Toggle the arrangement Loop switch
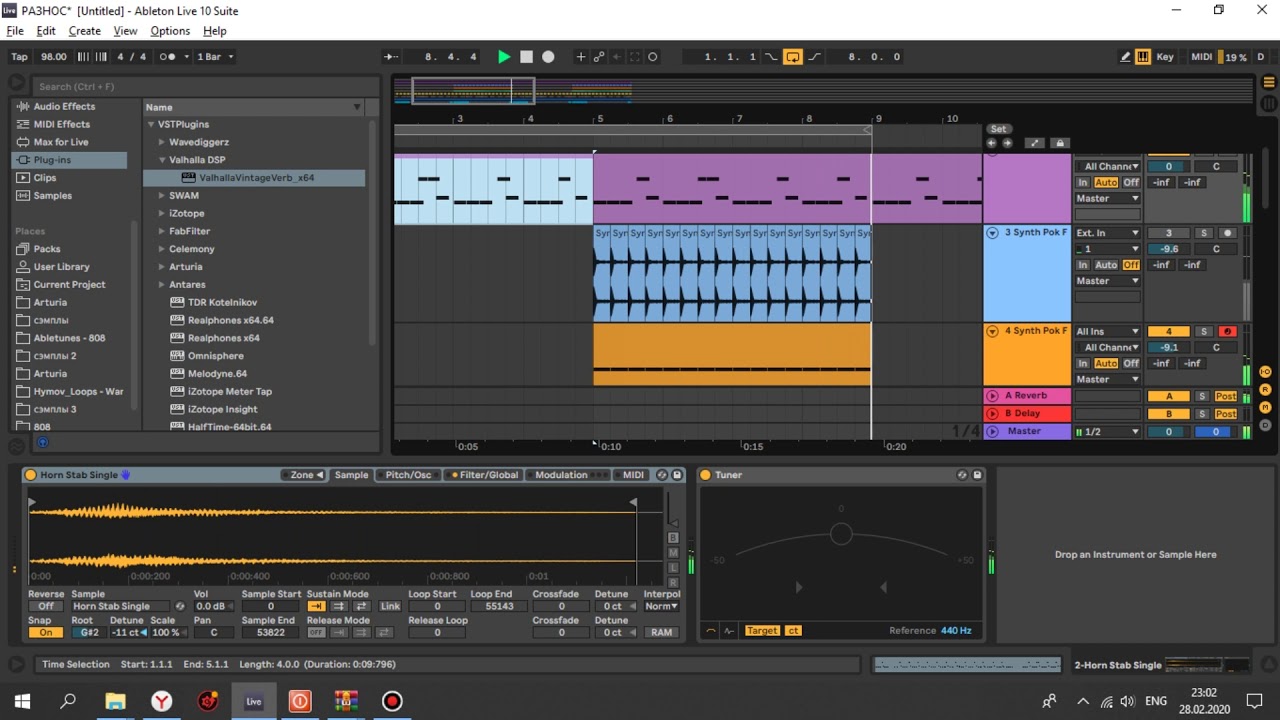Image resolution: width=1280 pixels, height=720 pixels. point(792,57)
